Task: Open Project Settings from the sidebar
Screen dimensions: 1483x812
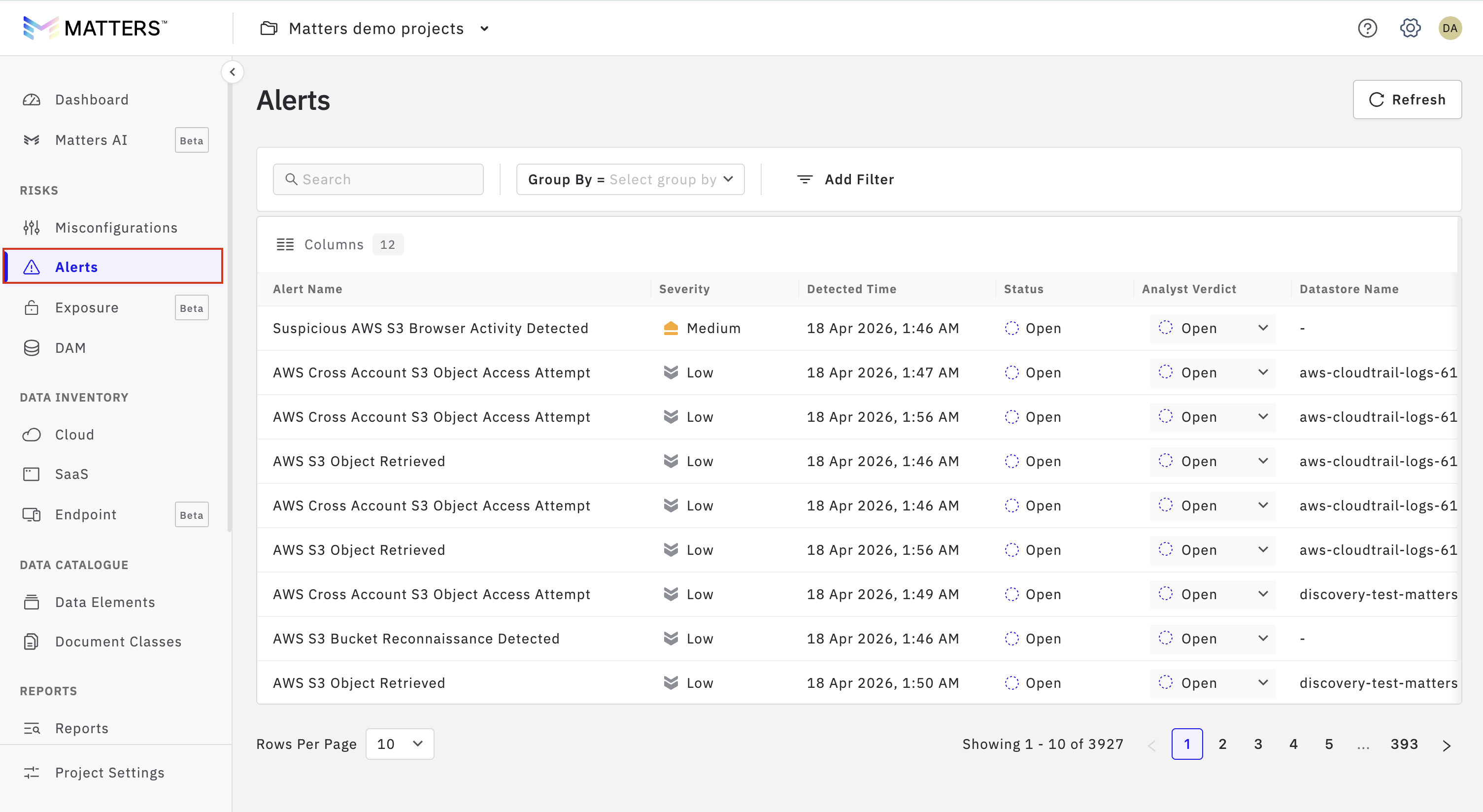Action: coord(109,772)
